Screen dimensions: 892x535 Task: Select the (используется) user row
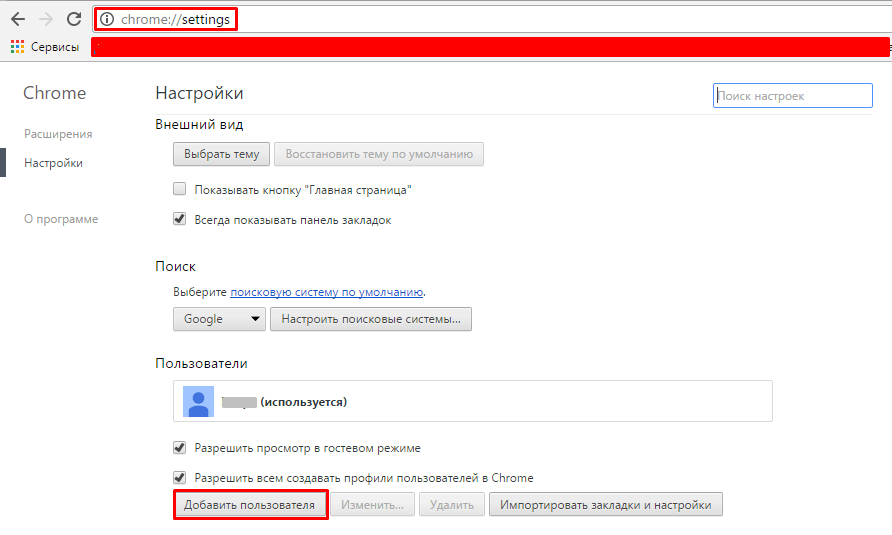[x=473, y=401]
